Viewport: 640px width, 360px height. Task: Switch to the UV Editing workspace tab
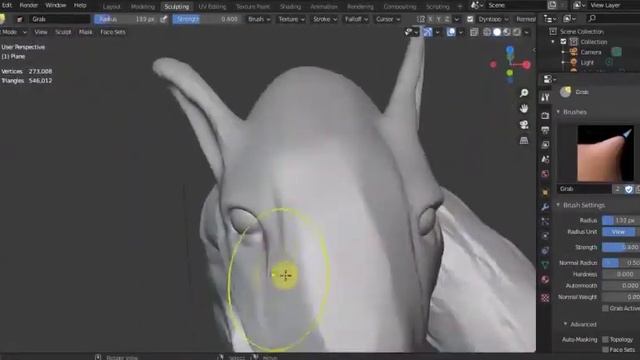[212, 7]
